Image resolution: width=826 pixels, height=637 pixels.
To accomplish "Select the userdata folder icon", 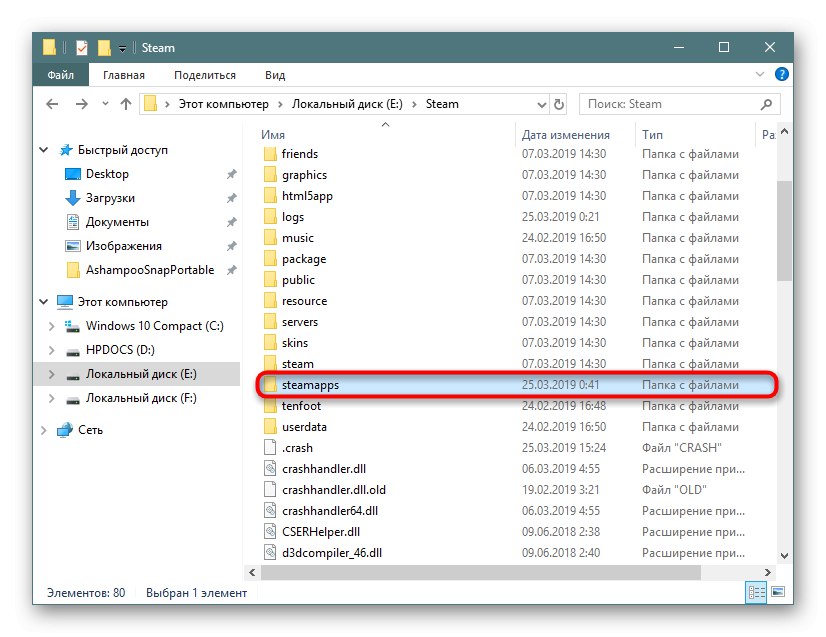I will [x=270, y=427].
